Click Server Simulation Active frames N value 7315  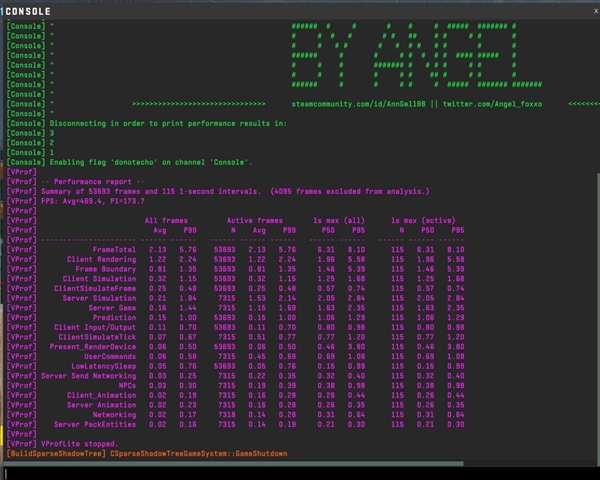(227, 298)
